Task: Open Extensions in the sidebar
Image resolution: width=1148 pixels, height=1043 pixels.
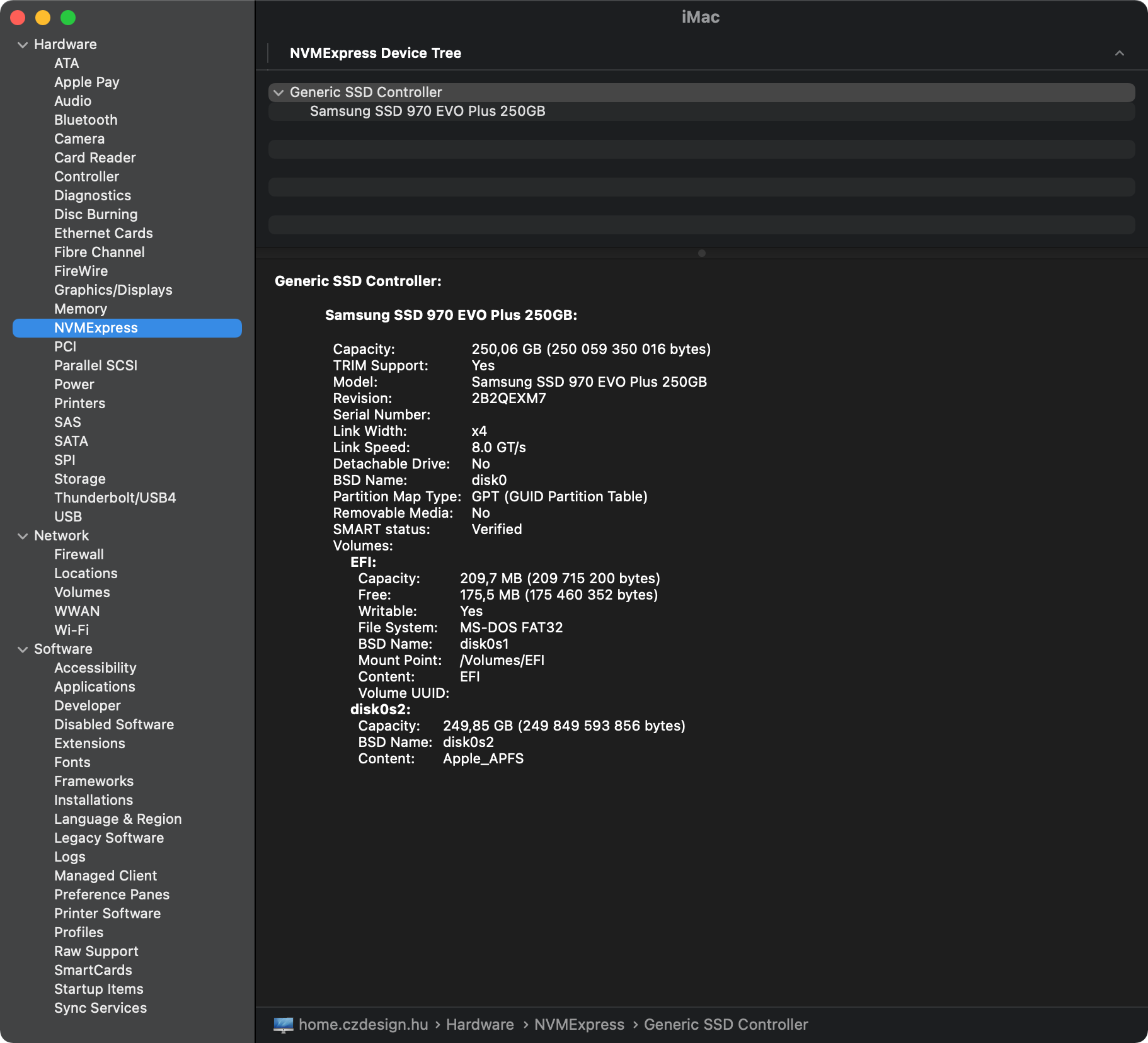Action: pos(89,744)
